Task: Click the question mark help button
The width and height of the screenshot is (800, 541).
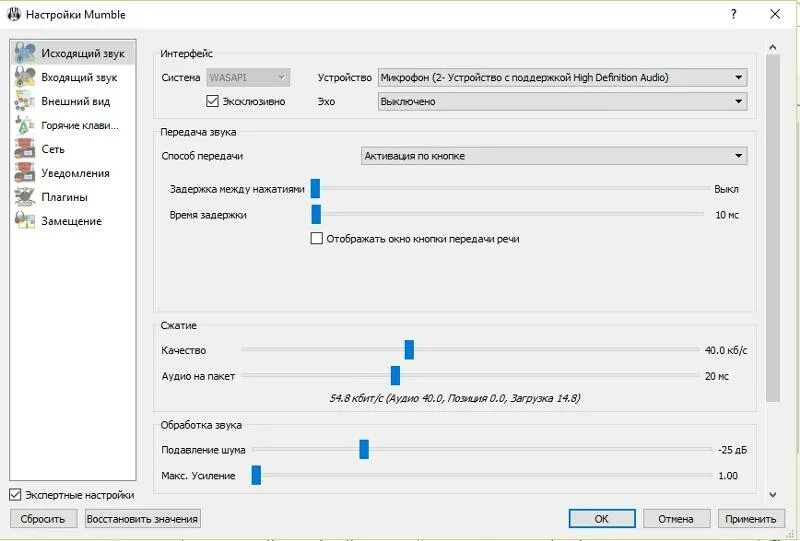Action: point(733,14)
